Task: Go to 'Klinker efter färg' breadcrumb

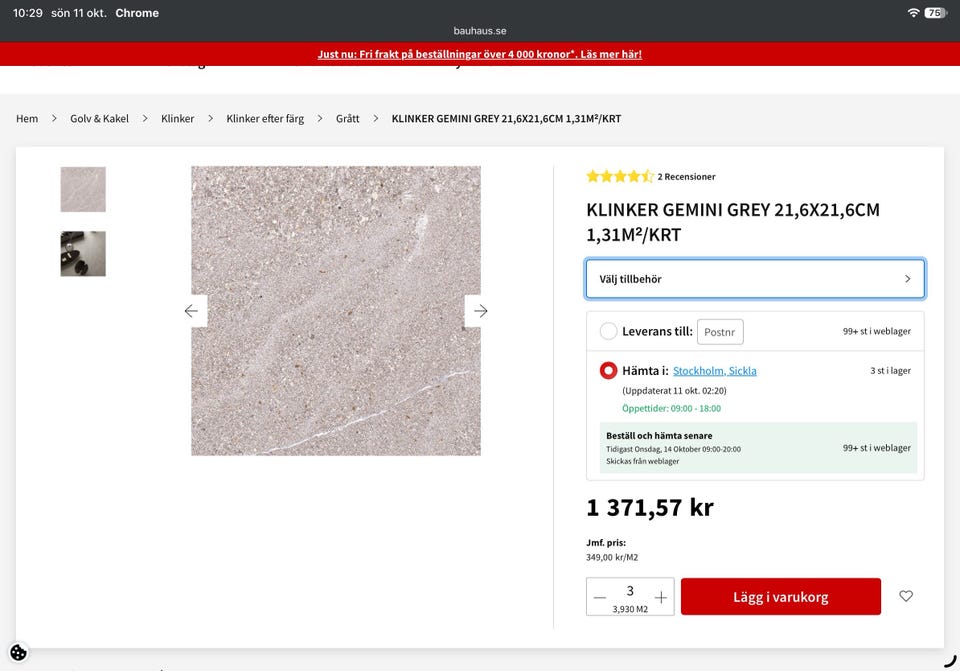Action: pyautogui.click(x=265, y=118)
